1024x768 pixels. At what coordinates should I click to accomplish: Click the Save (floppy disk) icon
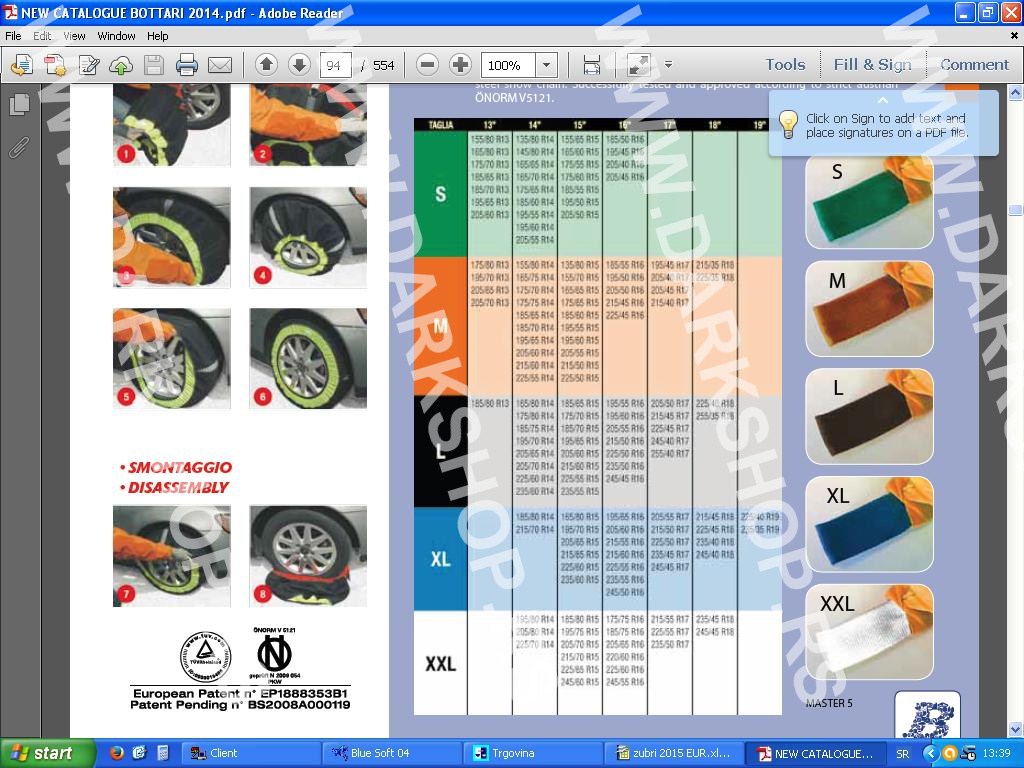coord(154,65)
